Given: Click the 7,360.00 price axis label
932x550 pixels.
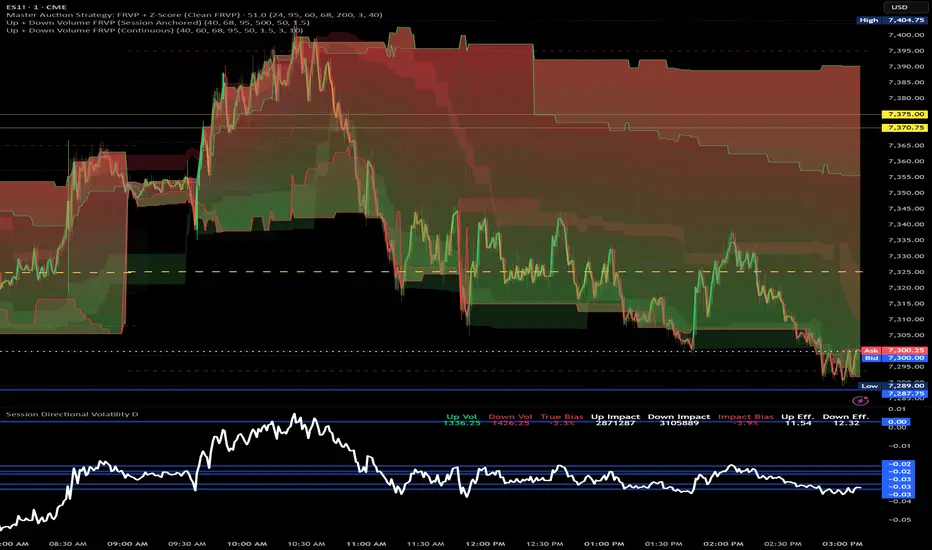Looking at the screenshot, I should coord(906,161).
